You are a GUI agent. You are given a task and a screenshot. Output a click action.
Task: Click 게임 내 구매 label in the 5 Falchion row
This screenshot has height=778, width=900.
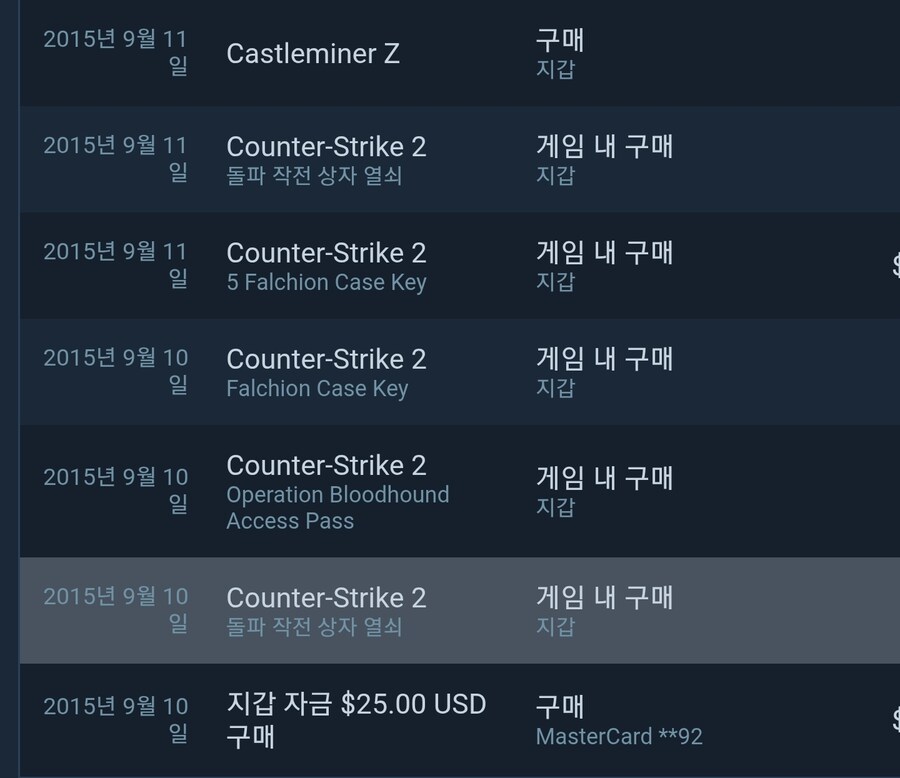604,253
